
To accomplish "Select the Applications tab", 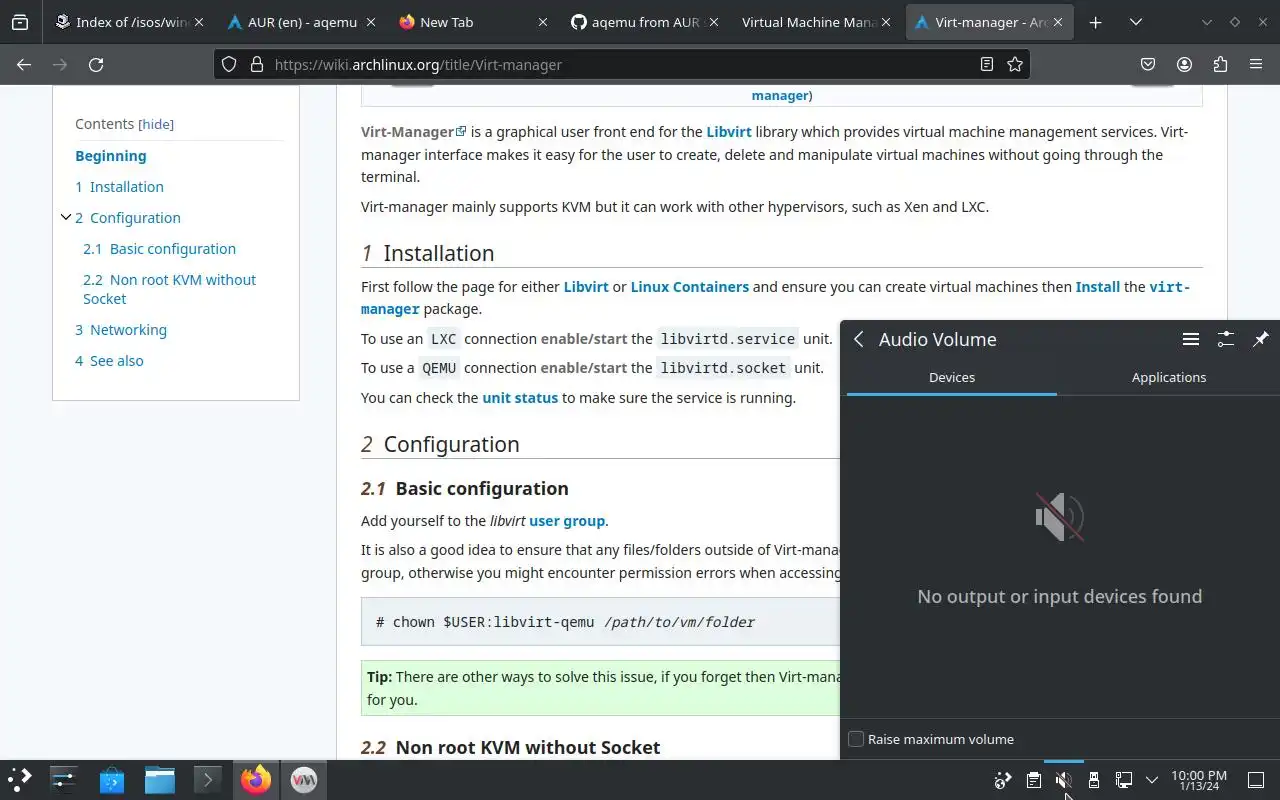I will (x=1169, y=378).
